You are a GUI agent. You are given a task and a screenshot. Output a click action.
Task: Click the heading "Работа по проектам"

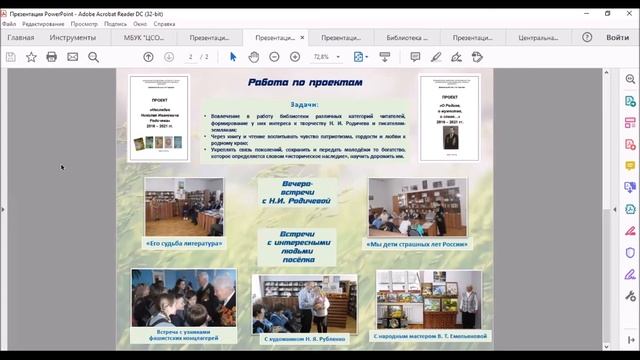tap(305, 82)
